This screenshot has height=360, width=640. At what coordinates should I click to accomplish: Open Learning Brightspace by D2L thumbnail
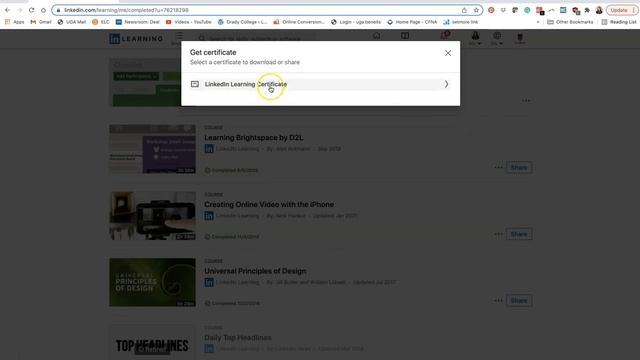coord(152,149)
